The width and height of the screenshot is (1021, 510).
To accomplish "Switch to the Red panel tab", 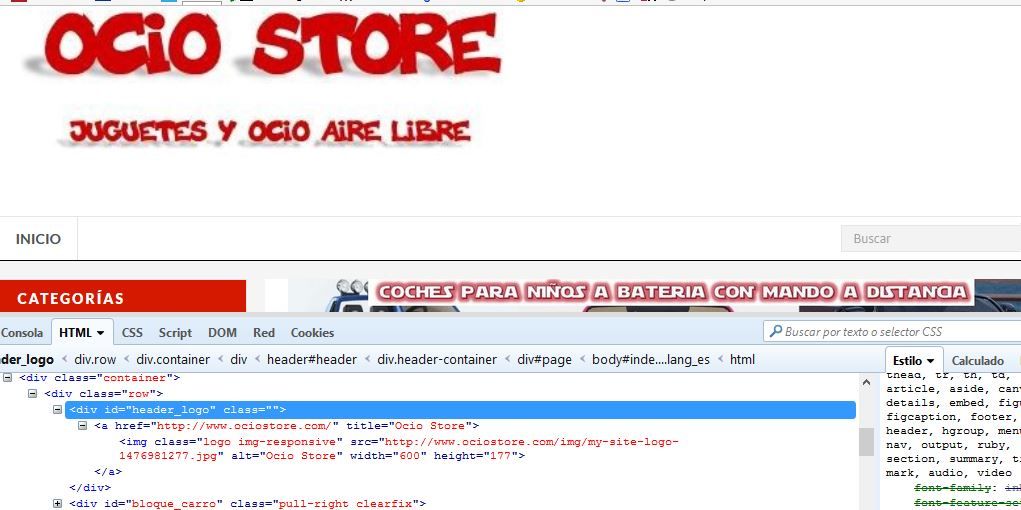I will coord(264,333).
